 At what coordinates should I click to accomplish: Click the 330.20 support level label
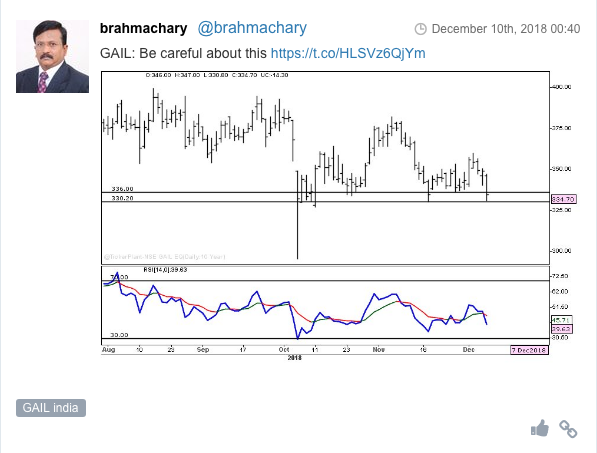(x=122, y=198)
